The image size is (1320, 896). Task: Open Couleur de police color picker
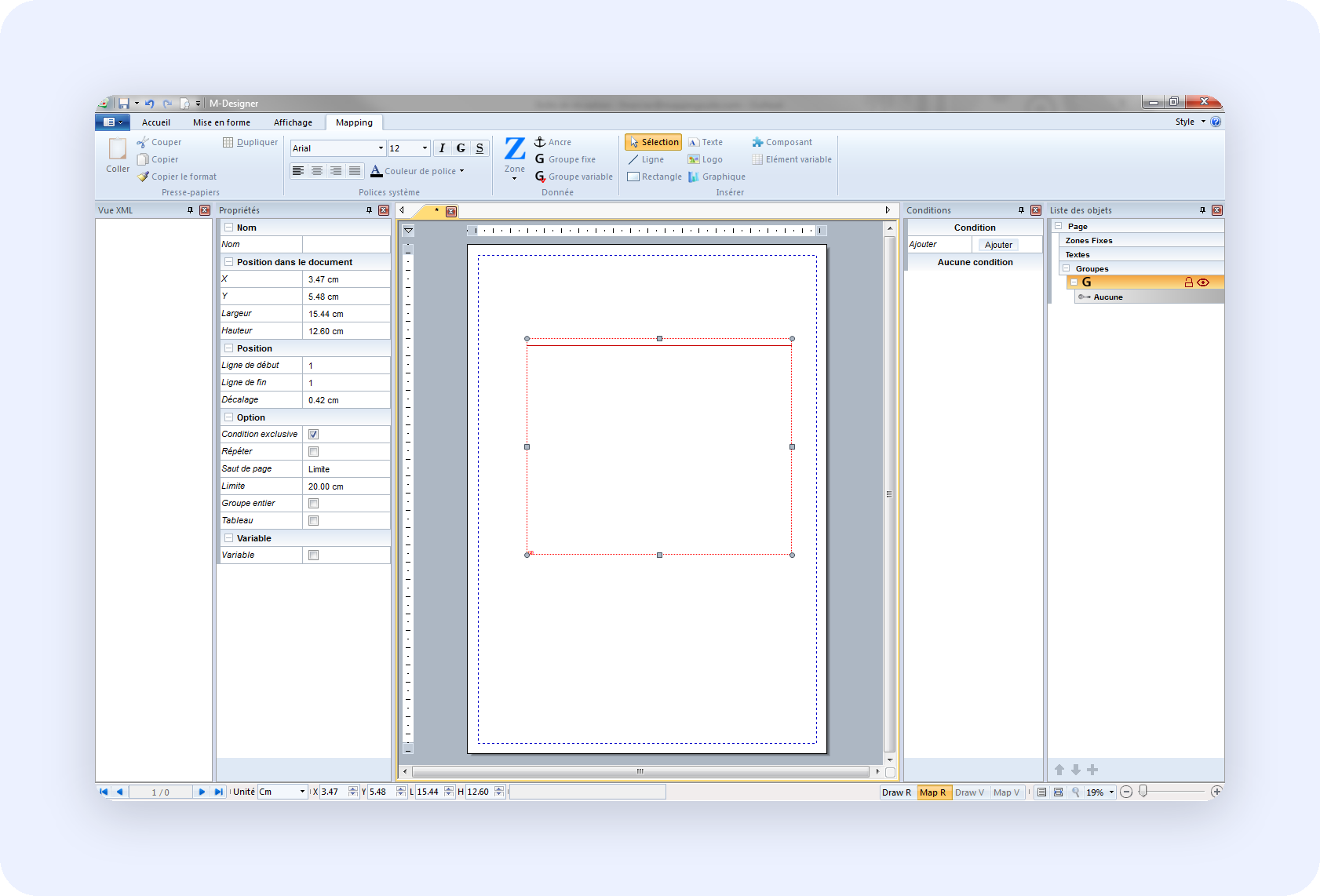coord(418,171)
